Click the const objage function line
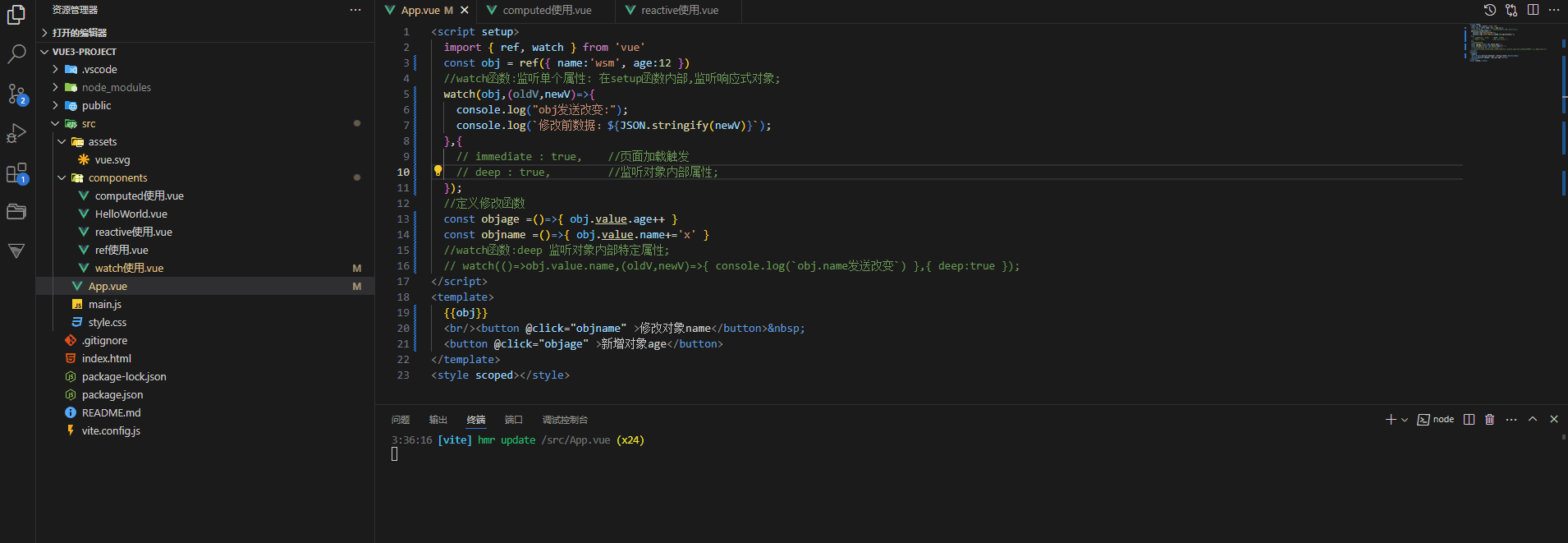 click(561, 219)
